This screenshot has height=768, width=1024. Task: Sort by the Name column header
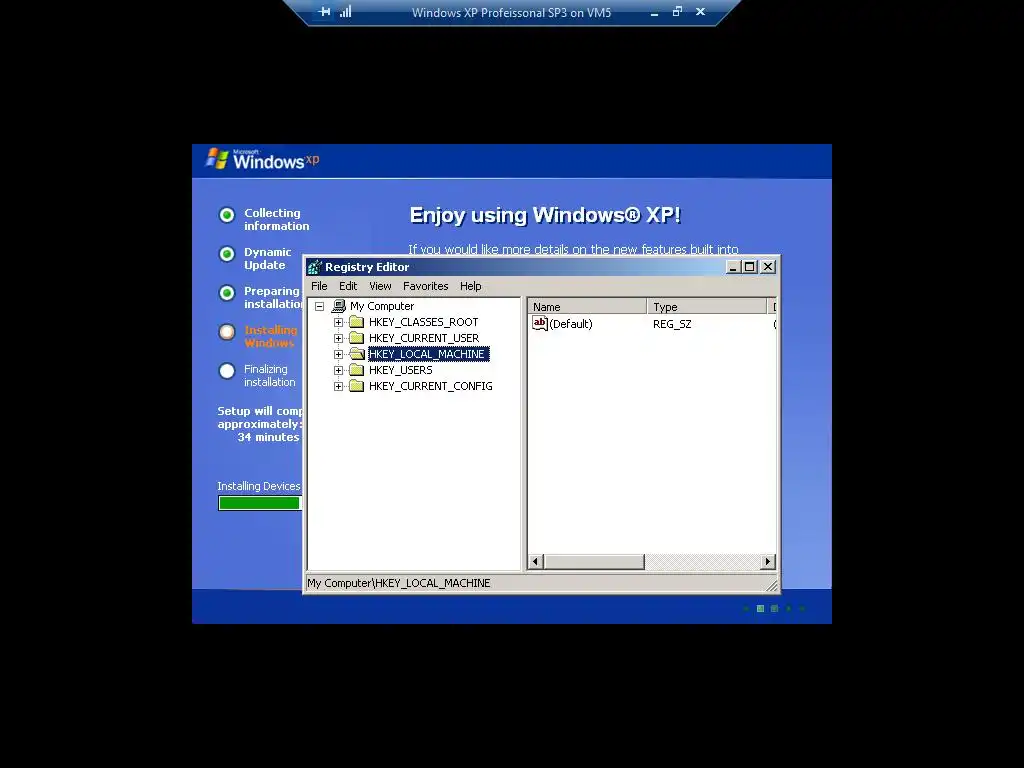[x=587, y=306]
